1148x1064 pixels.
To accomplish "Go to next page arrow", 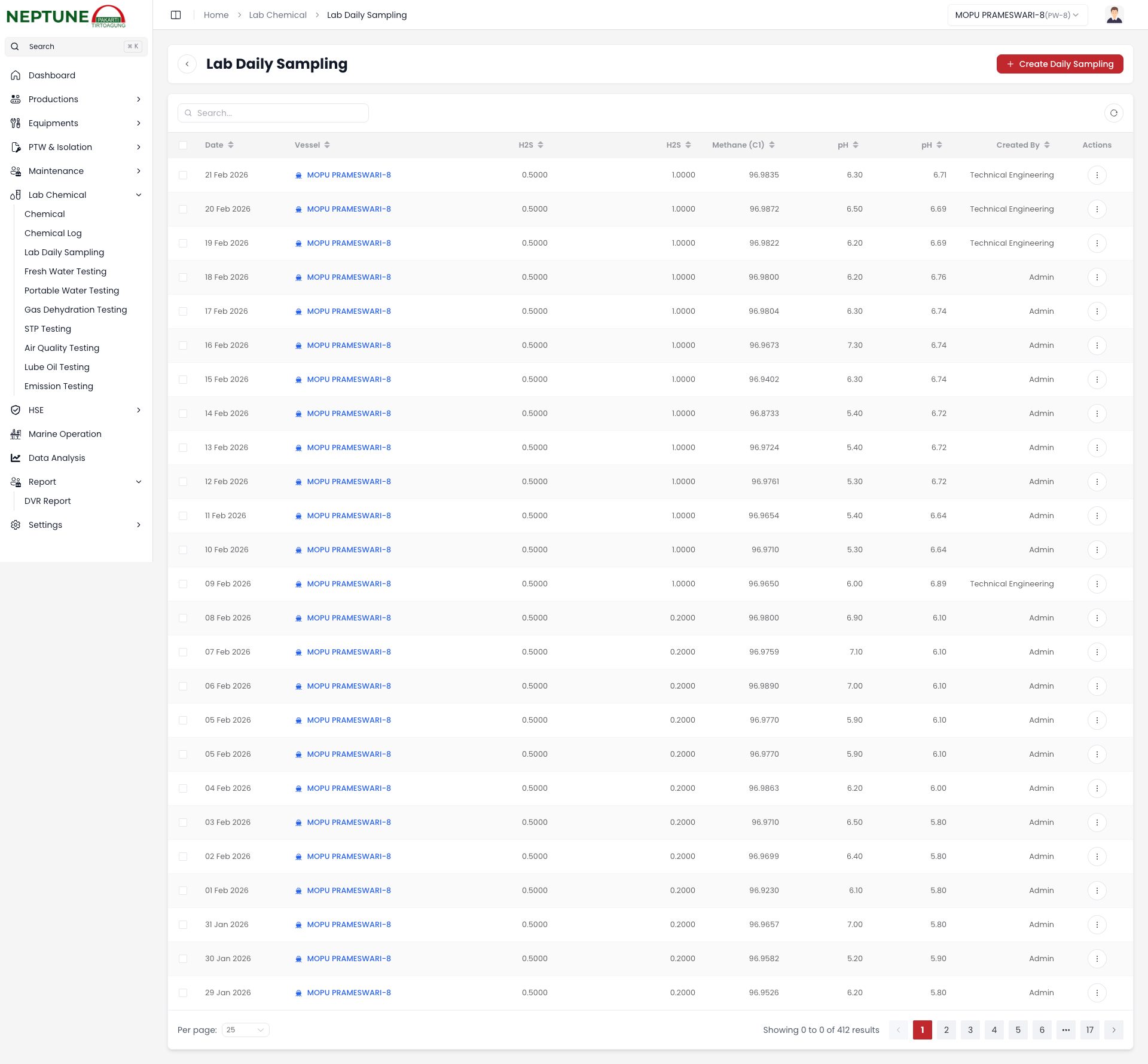I will coord(1113,1030).
